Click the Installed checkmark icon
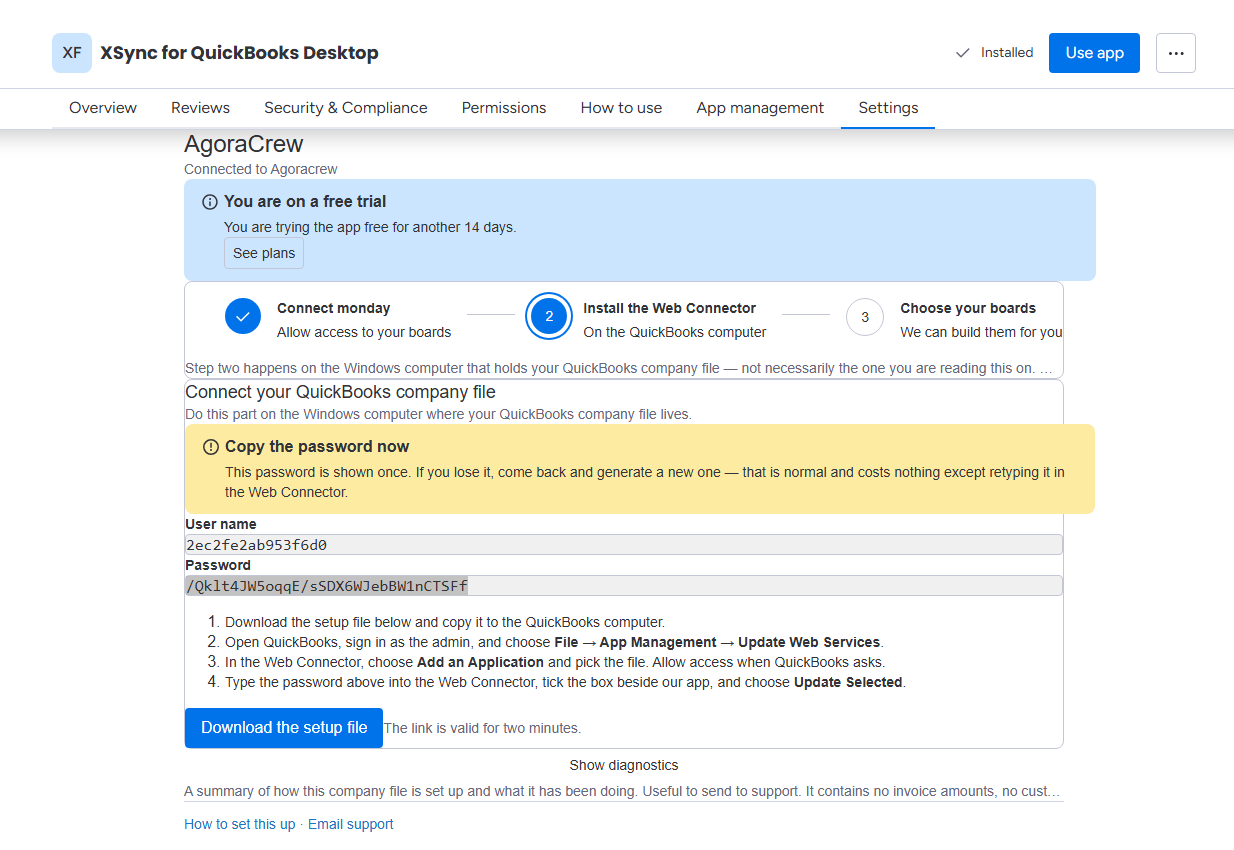This screenshot has height=850, width=1234. [x=963, y=53]
